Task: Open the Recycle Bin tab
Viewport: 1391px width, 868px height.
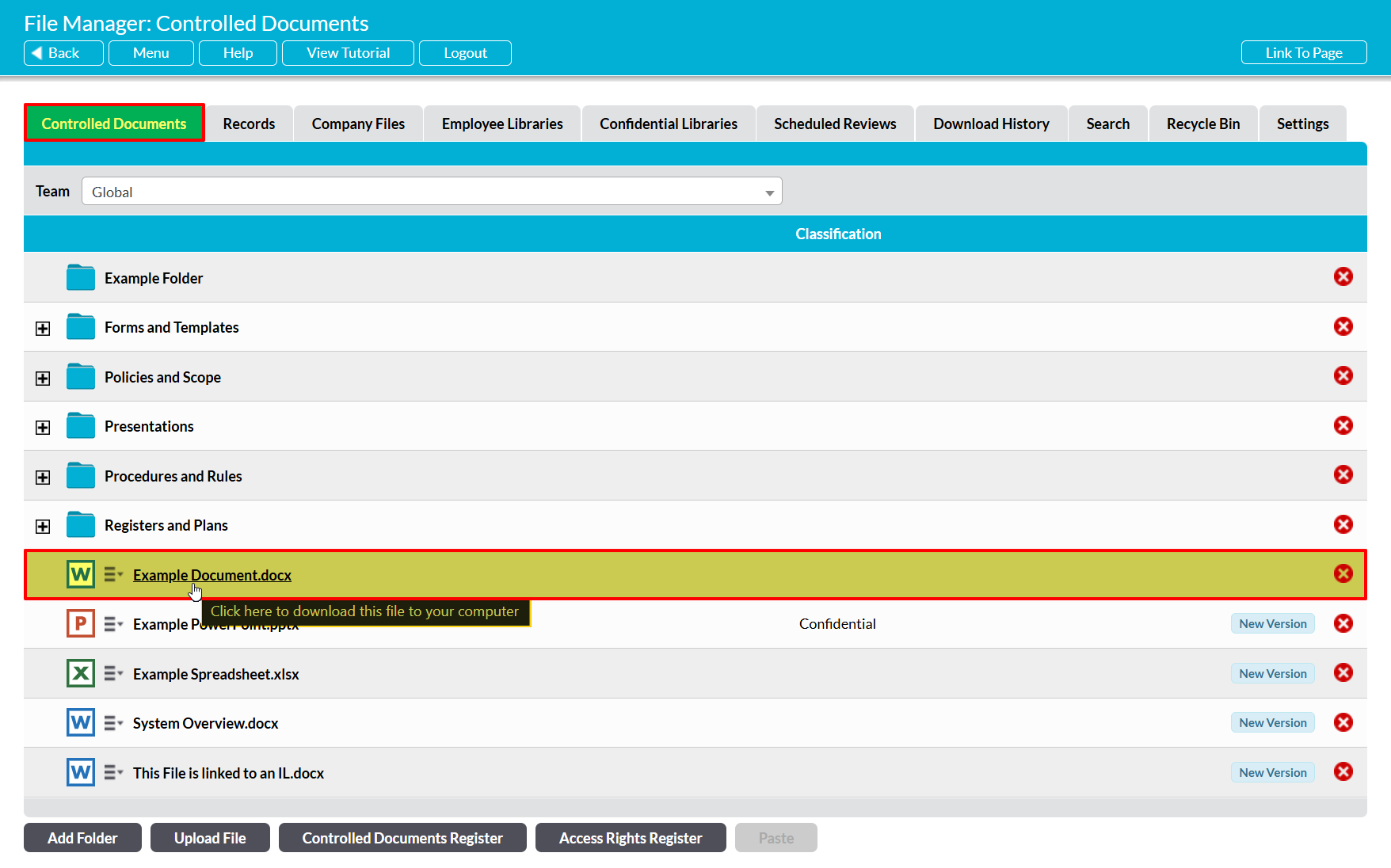Action: click(1202, 124)
